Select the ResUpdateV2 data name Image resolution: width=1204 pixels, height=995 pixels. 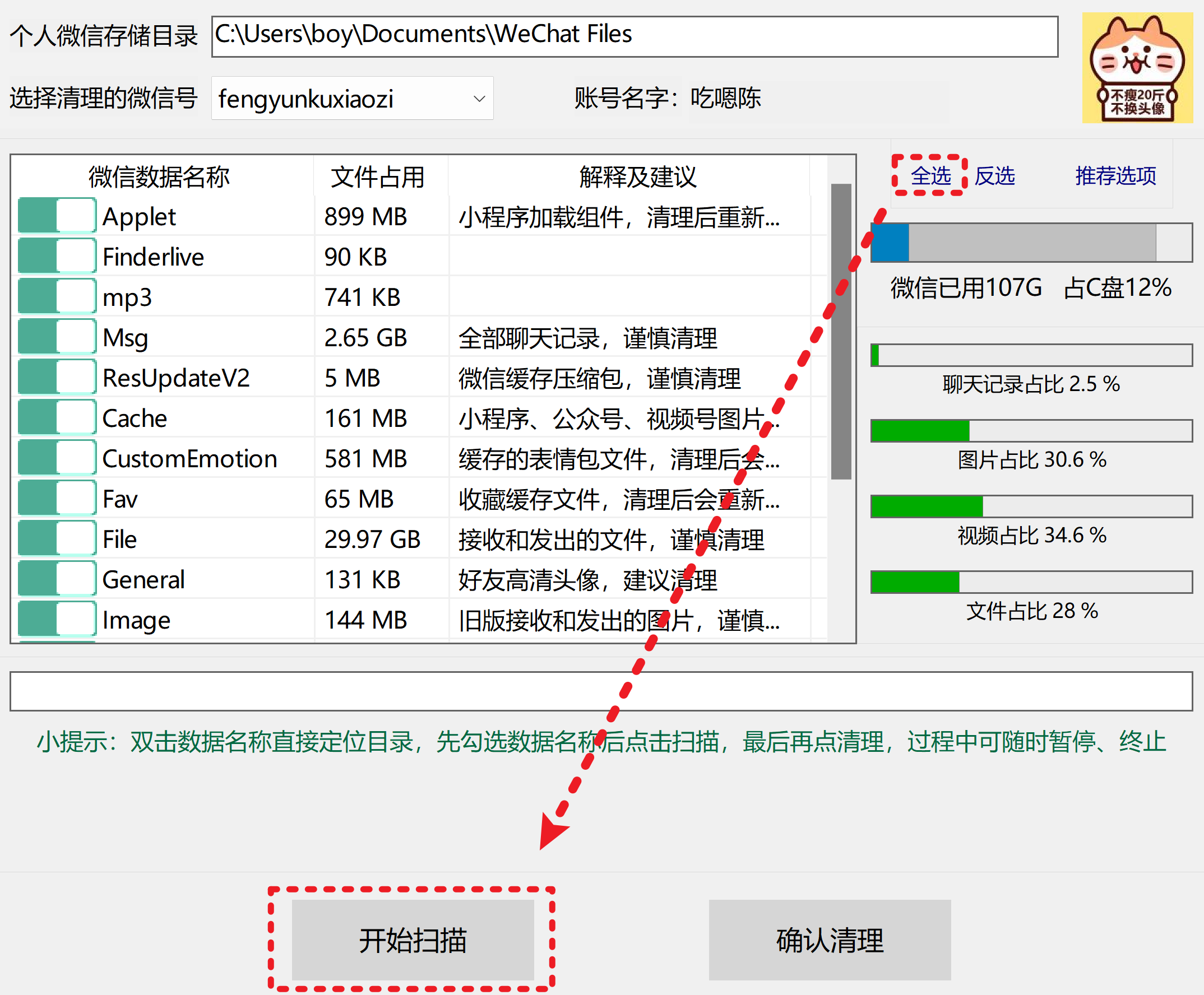176,378
